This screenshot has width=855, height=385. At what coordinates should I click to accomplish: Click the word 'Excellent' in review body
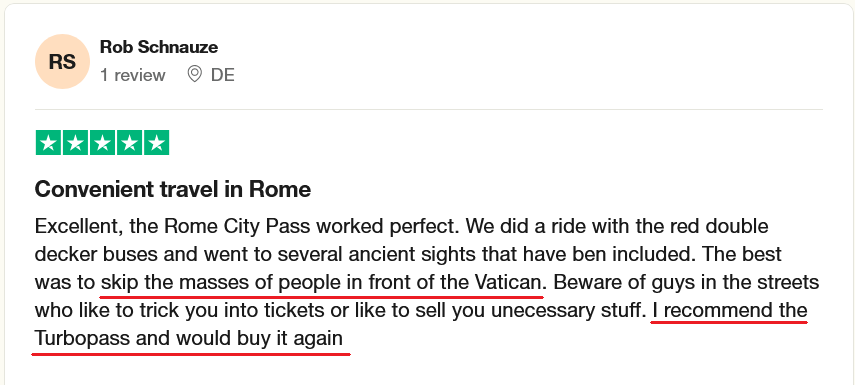tap(79, 226)
